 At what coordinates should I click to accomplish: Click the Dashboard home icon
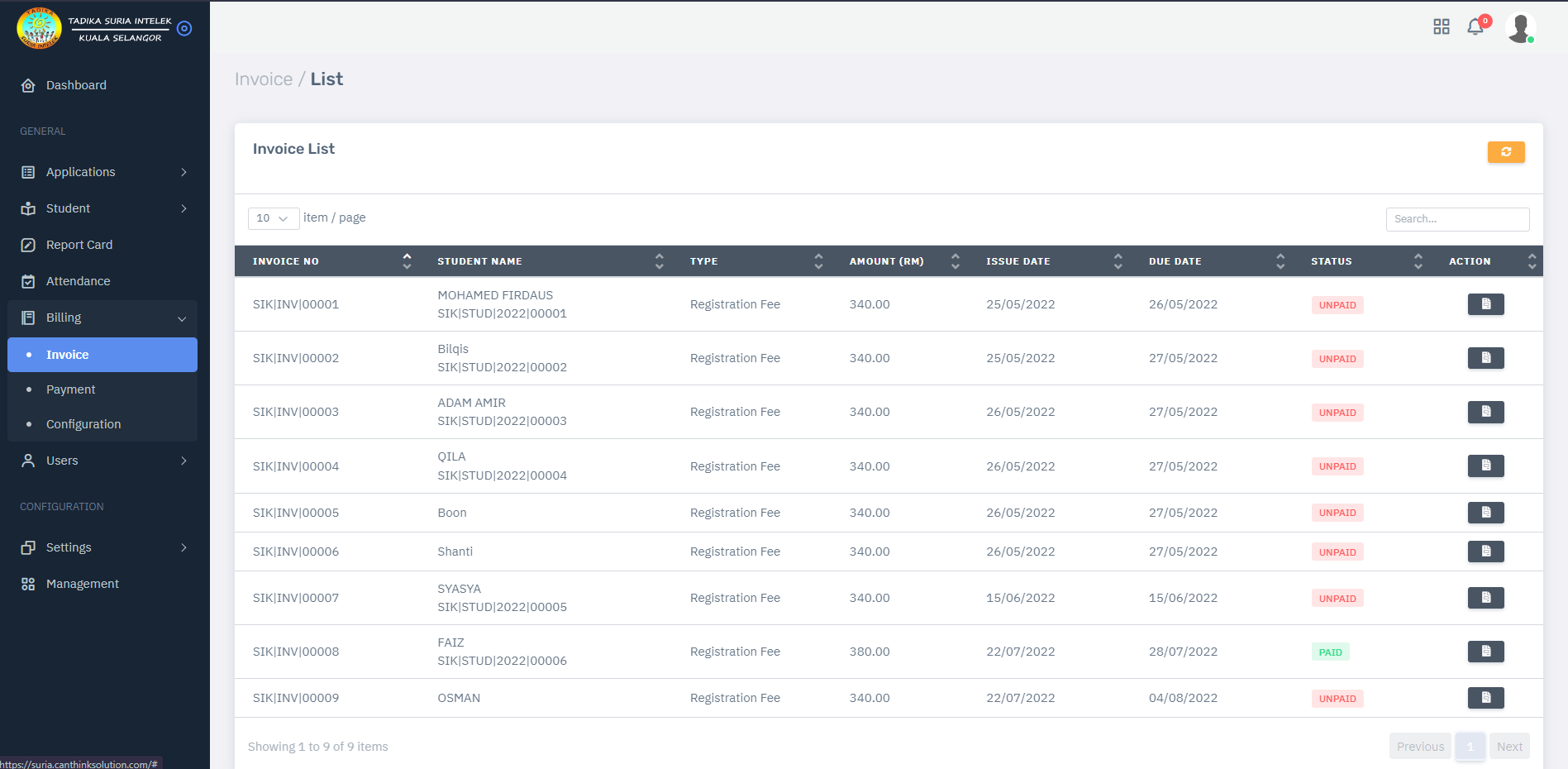[28, 85]
